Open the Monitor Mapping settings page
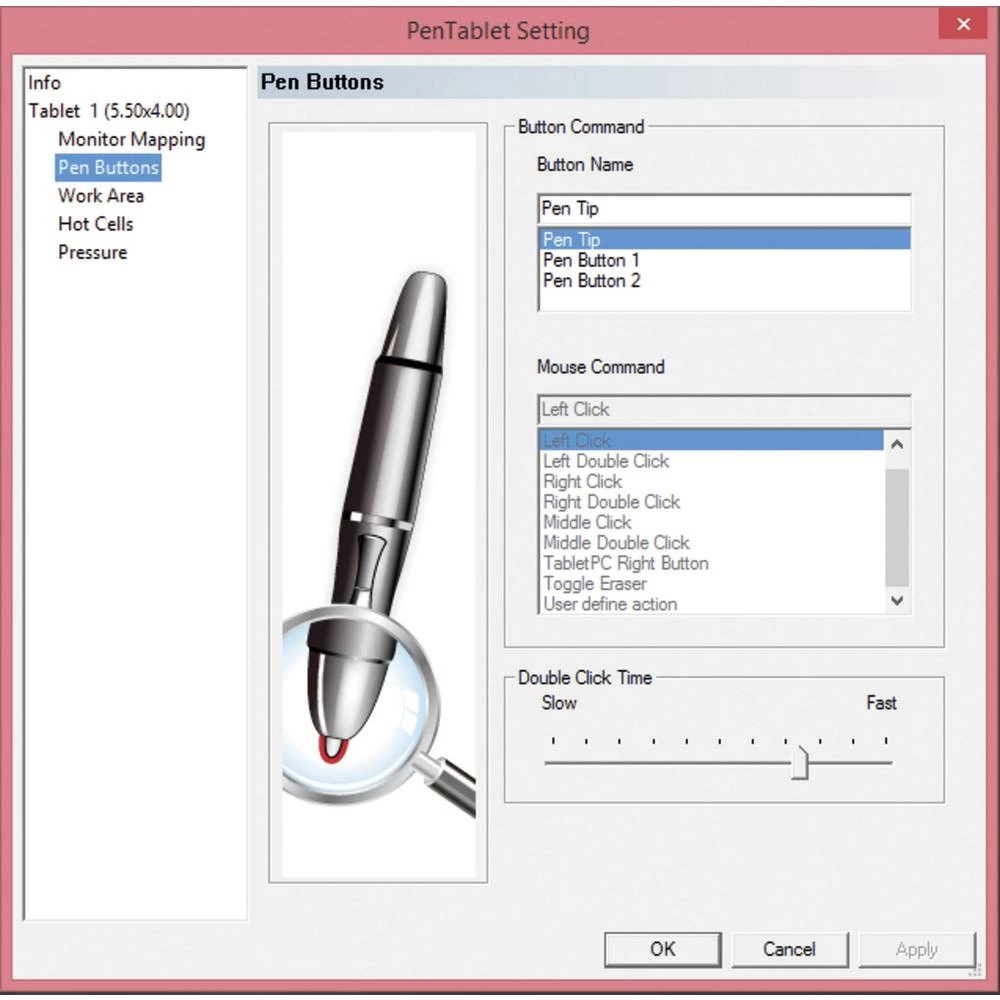This screenshot has height=1000, width=1000. click(x=131, y=139)
